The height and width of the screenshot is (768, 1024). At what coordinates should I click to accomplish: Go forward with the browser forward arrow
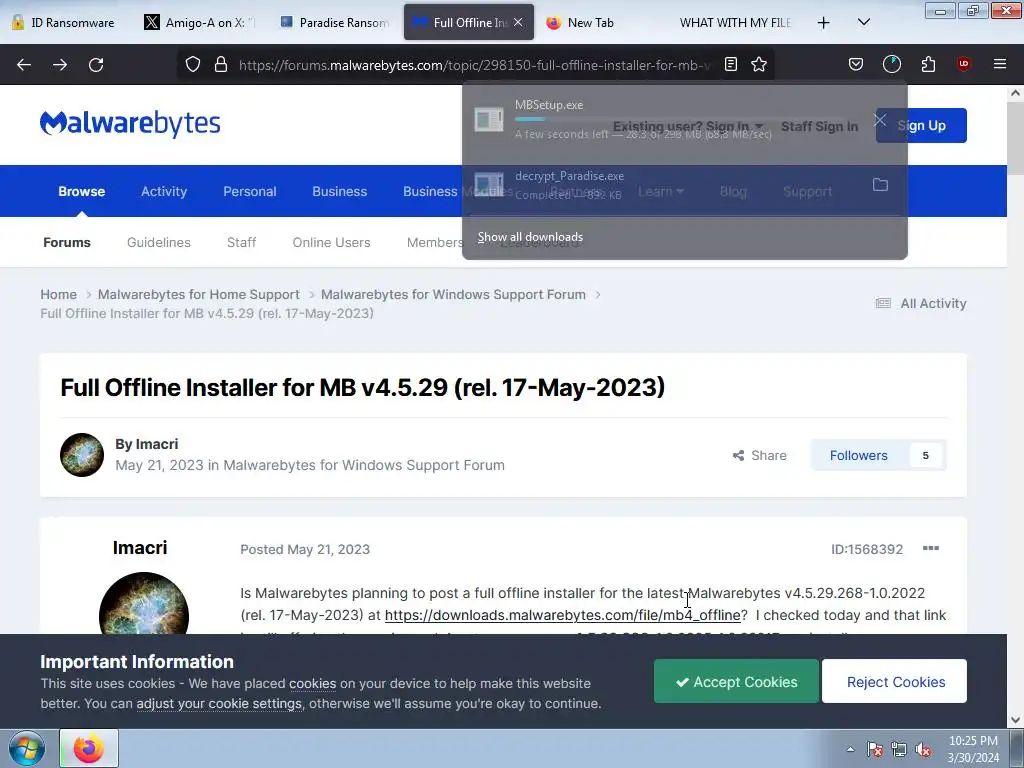60,65
